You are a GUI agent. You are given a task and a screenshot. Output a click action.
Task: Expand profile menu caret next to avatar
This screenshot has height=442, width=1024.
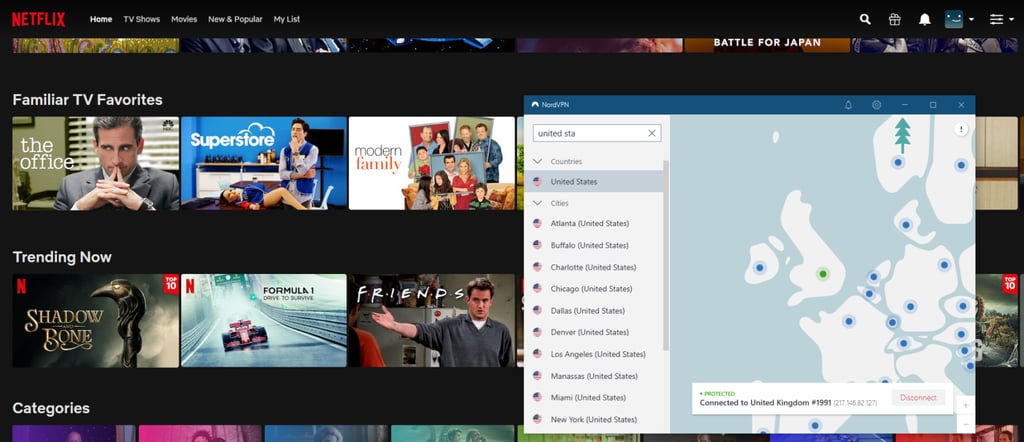click(971, 20)
